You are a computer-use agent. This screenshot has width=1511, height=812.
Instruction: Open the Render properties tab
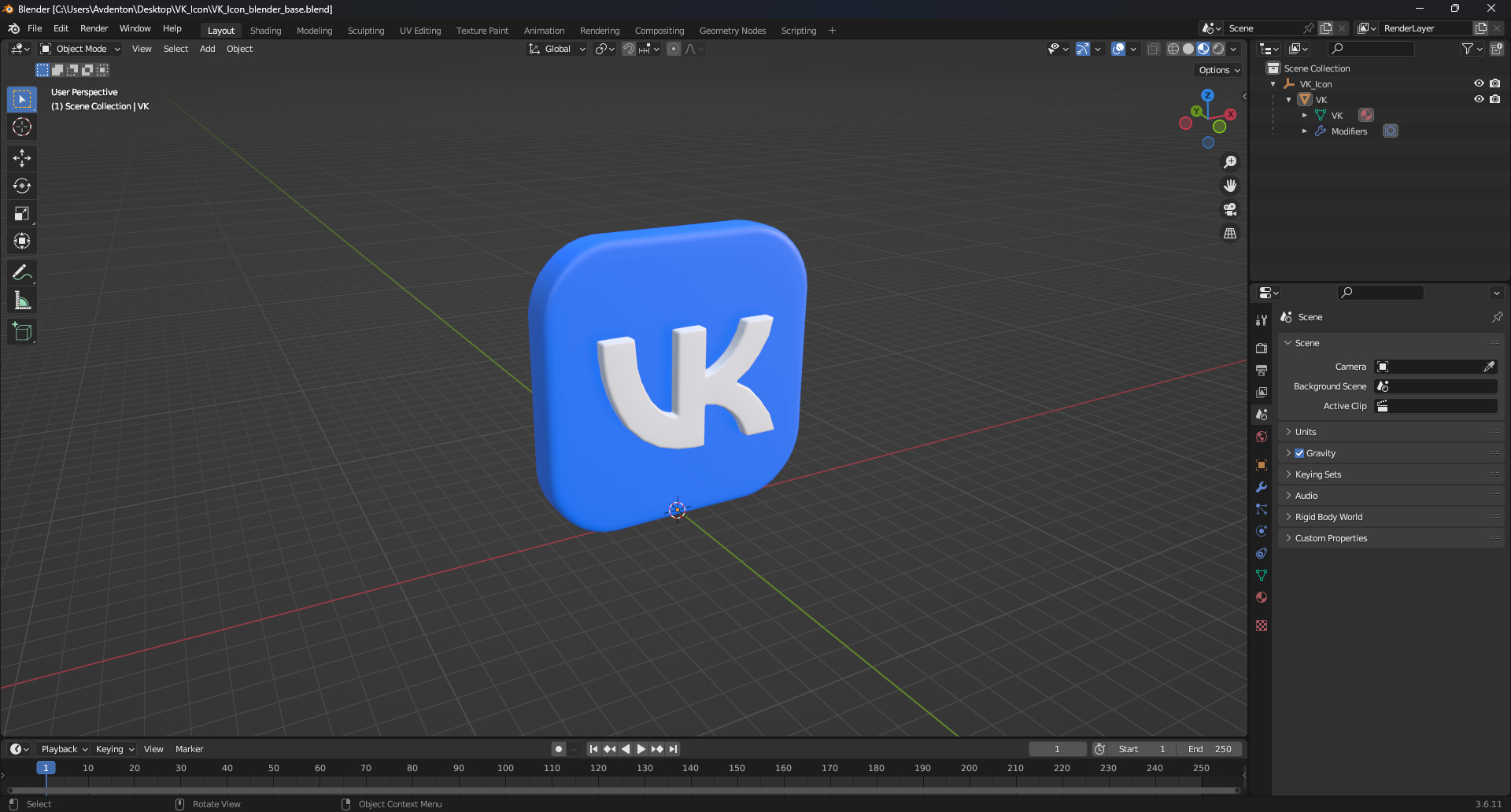[x=1262, y=348]
